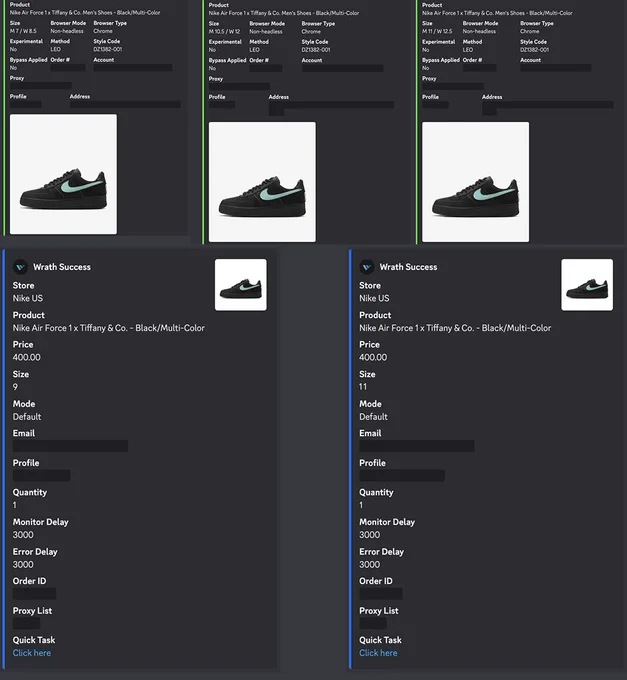The width and height of the screenshot is (627, 680).
Task: Click redacted Order ID in size 9 card
Action: pyautogui.click(x=34, y=594)
